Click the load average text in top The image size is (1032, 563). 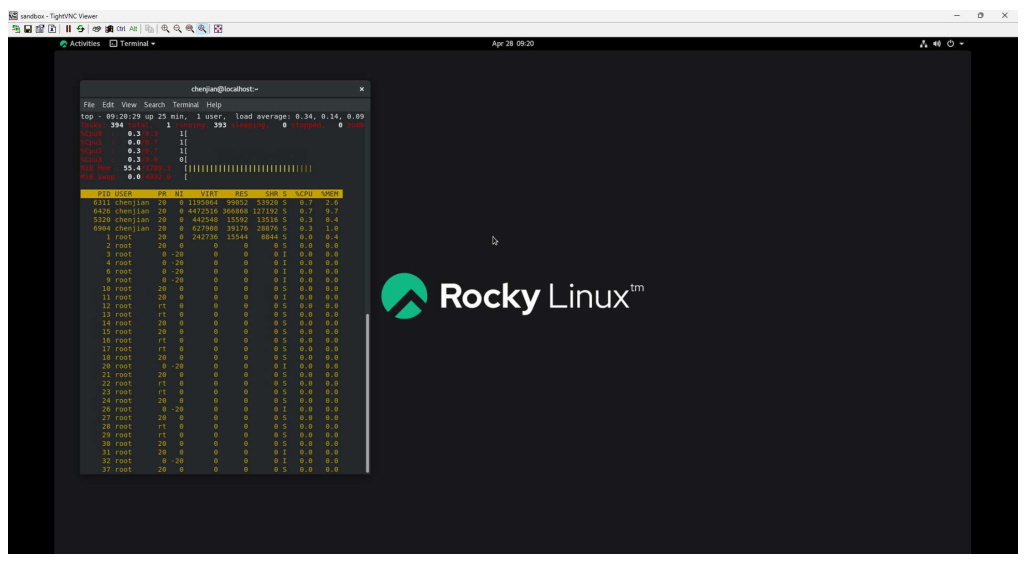tap(299, 117)
